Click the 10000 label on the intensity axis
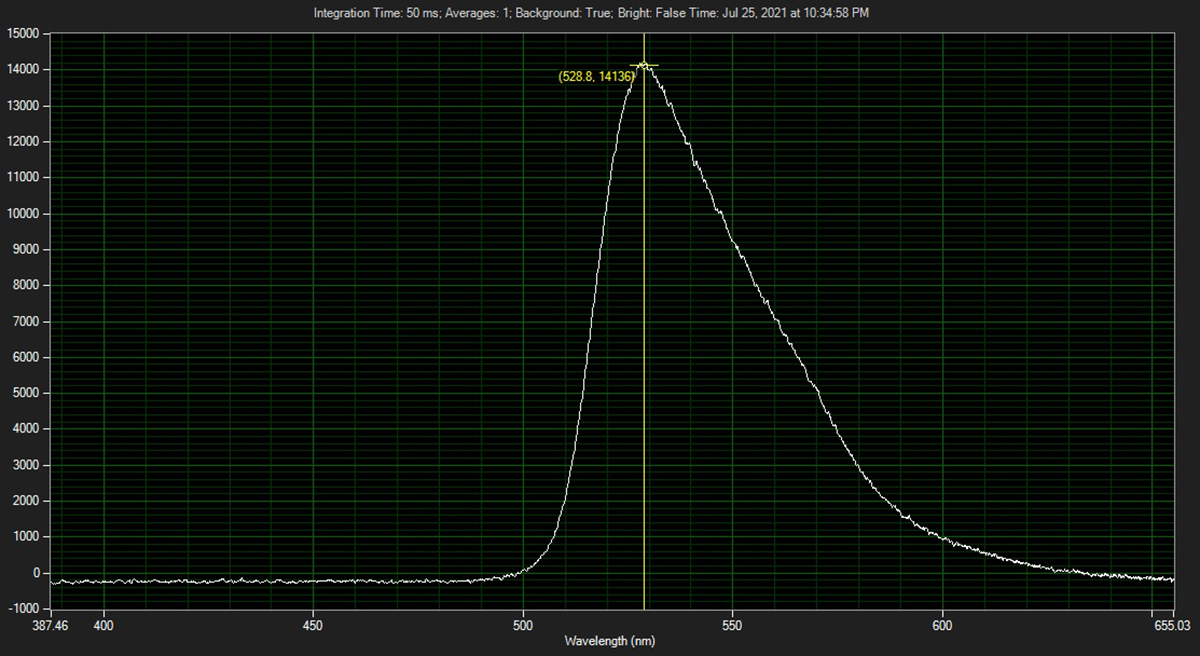 (x=22, y=214)
